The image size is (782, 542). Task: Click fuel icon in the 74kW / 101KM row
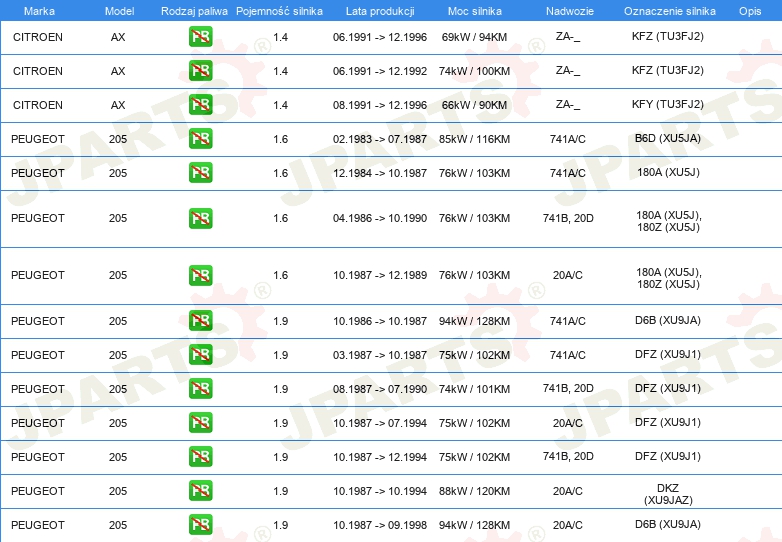pyautogui.click(x=200, y=388)
